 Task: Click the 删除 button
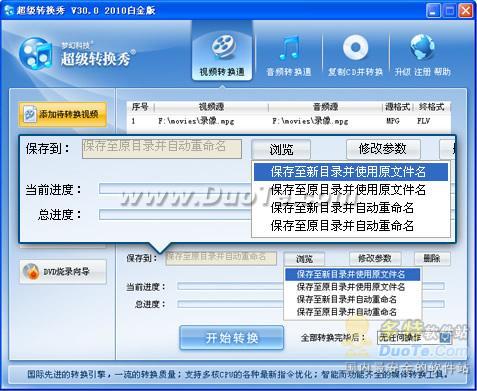pos(432,258)
